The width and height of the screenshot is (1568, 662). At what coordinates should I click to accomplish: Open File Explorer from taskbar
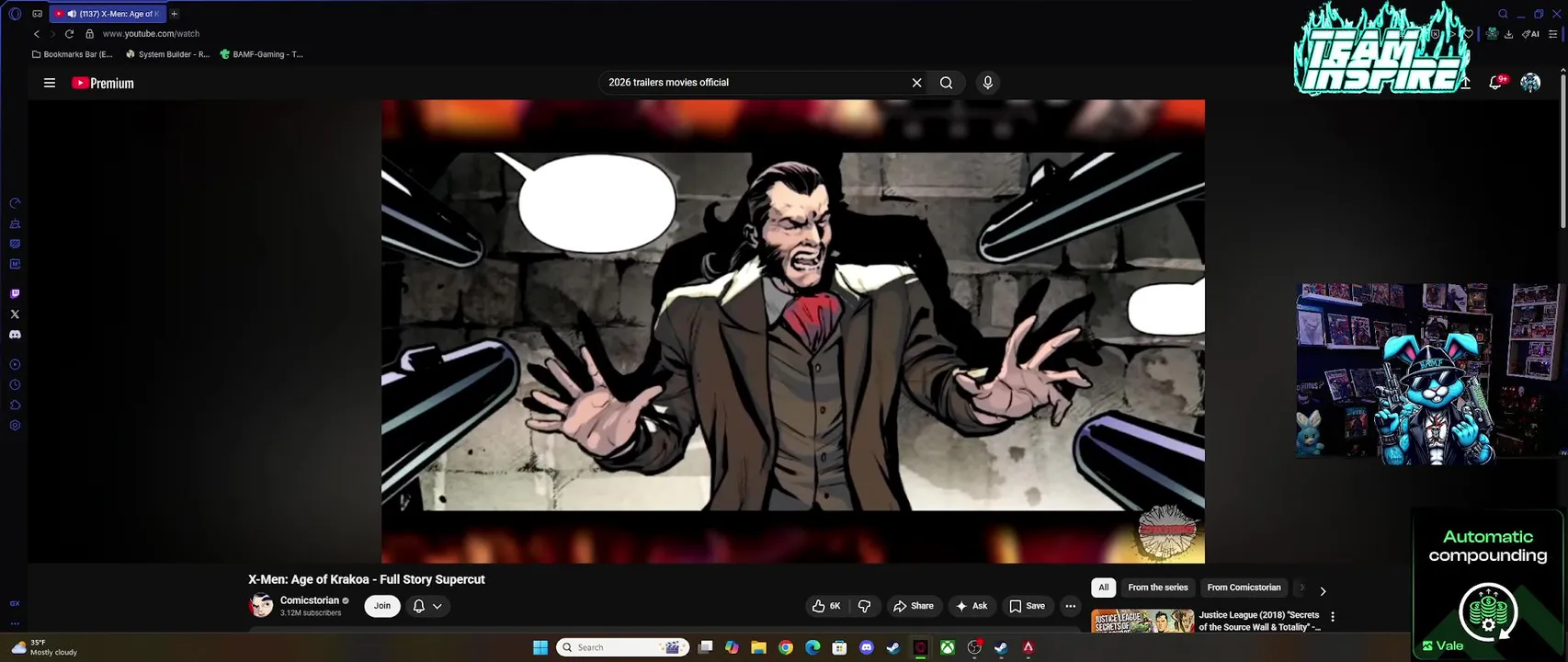(x=758, y=647)
